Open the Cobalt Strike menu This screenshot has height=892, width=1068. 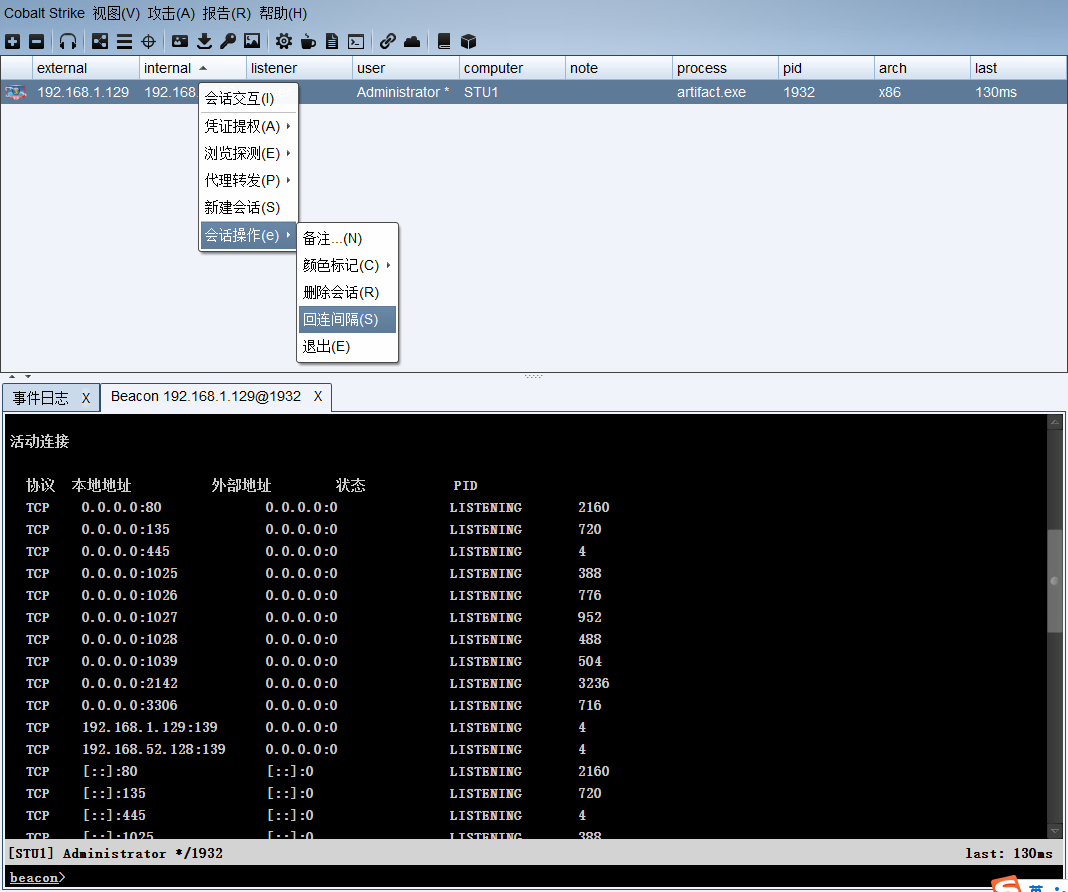coord(44,13)
